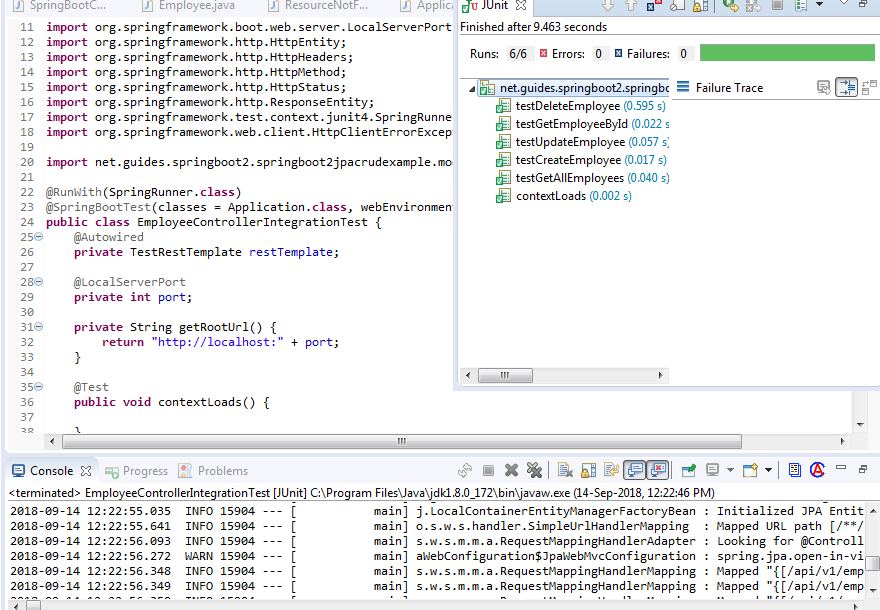This screenshot has width=880, height=610.
Task: Open the Display Selected Console dropdown
Action: pos(728,470)
